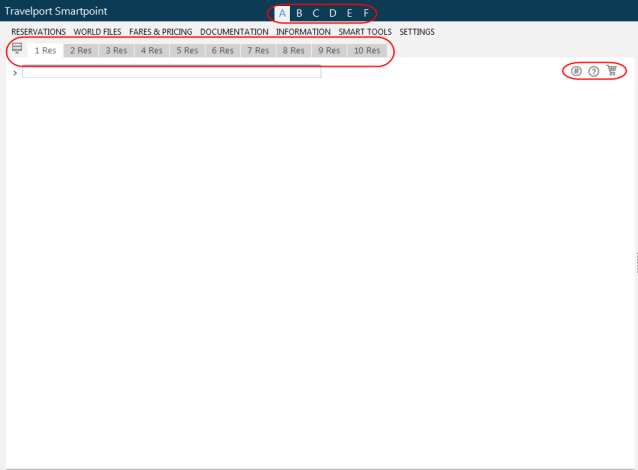The image size is (638, 470).
Task: Open the window layout monitor icon
Action: (17, 48)
